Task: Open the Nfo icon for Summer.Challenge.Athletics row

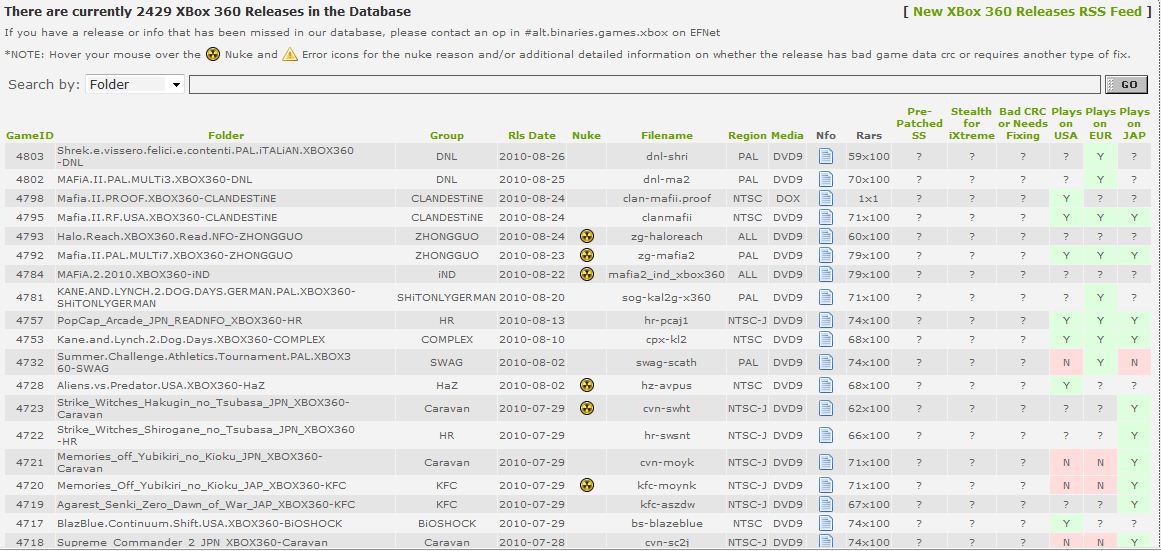Action: coord(826,362)
